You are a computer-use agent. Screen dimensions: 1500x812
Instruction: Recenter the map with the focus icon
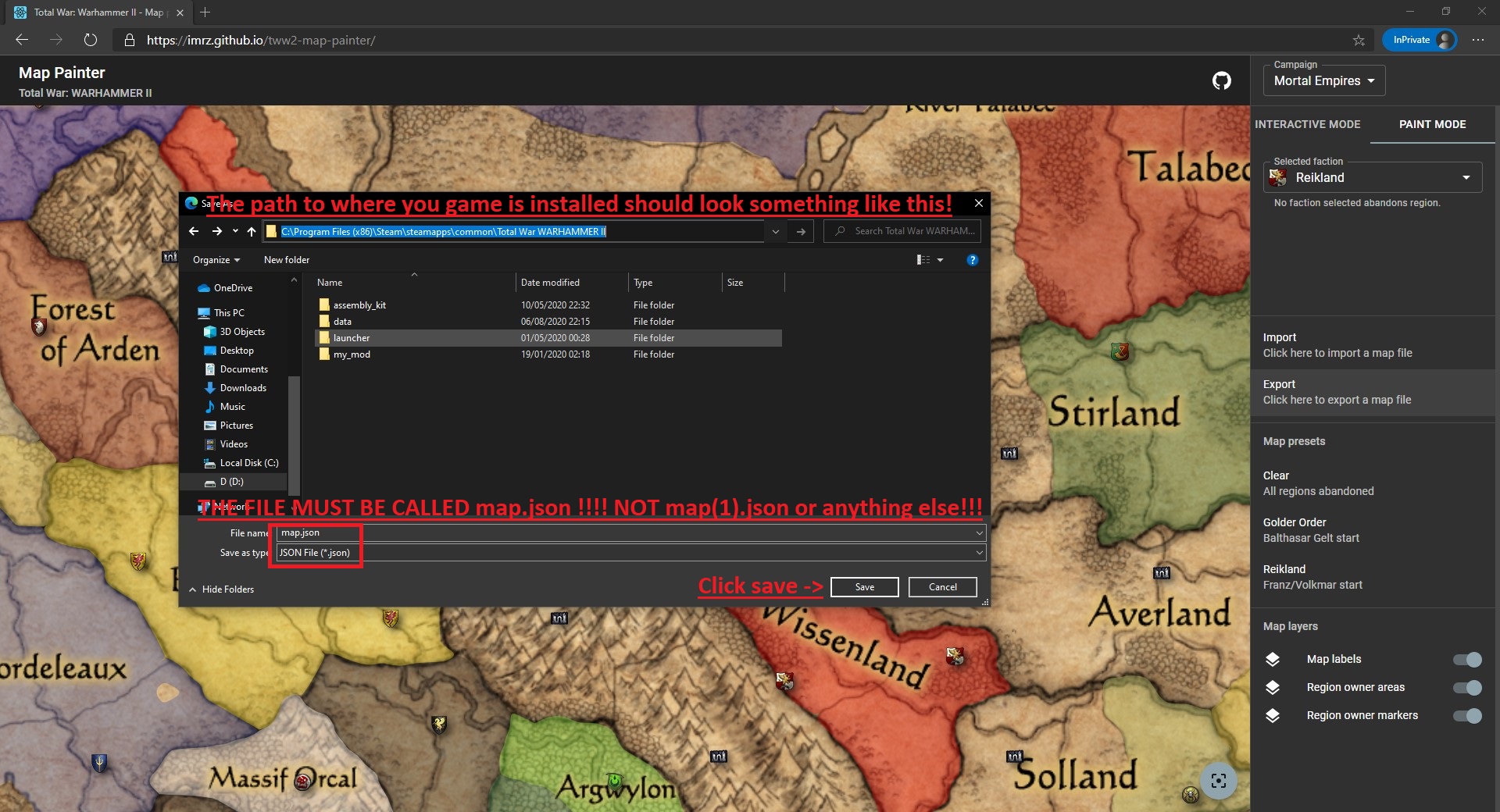coord(1218,780)
